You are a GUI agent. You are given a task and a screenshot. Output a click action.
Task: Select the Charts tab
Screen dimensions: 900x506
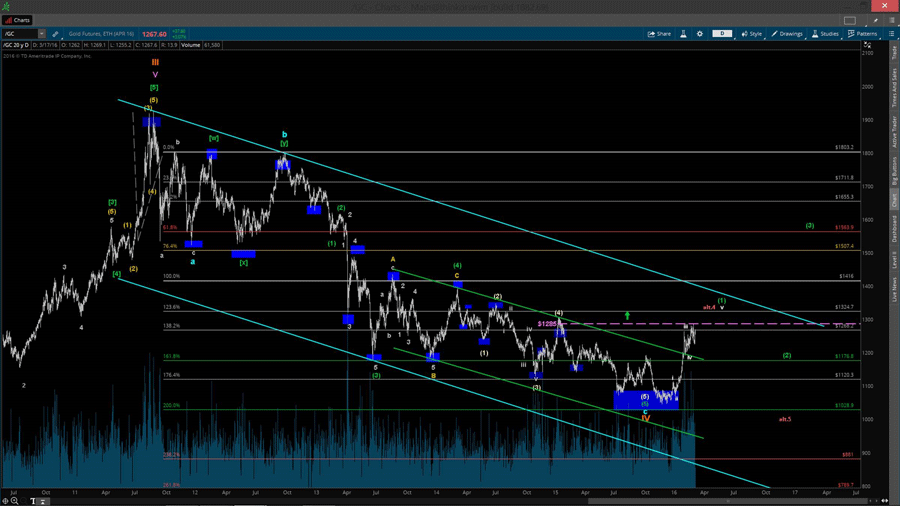pyautogui.click(x=18, y=20)
